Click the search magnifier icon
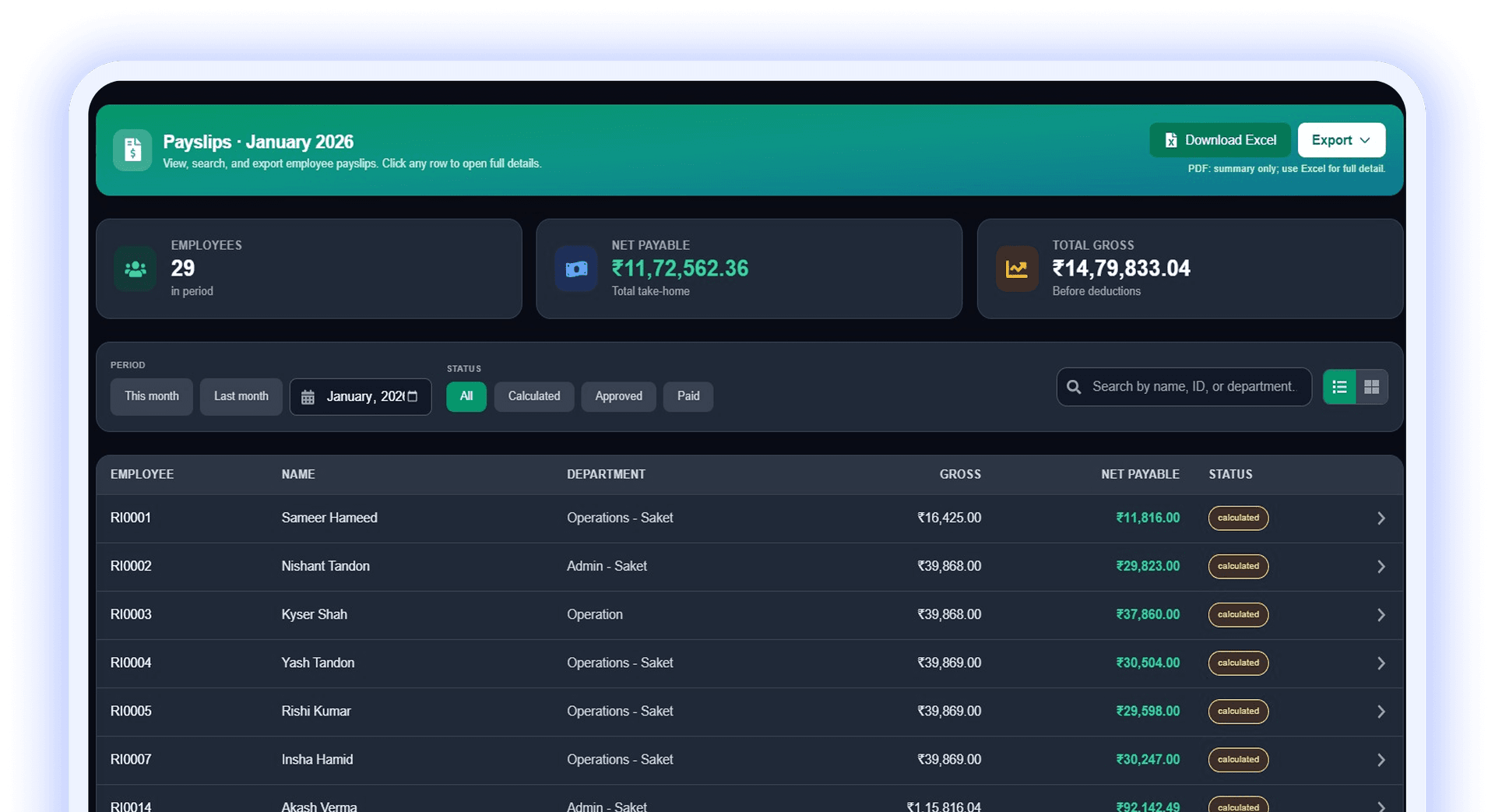Viewport: 1495px width, 812px height. pyautogui.click(x=1075, y=386)
